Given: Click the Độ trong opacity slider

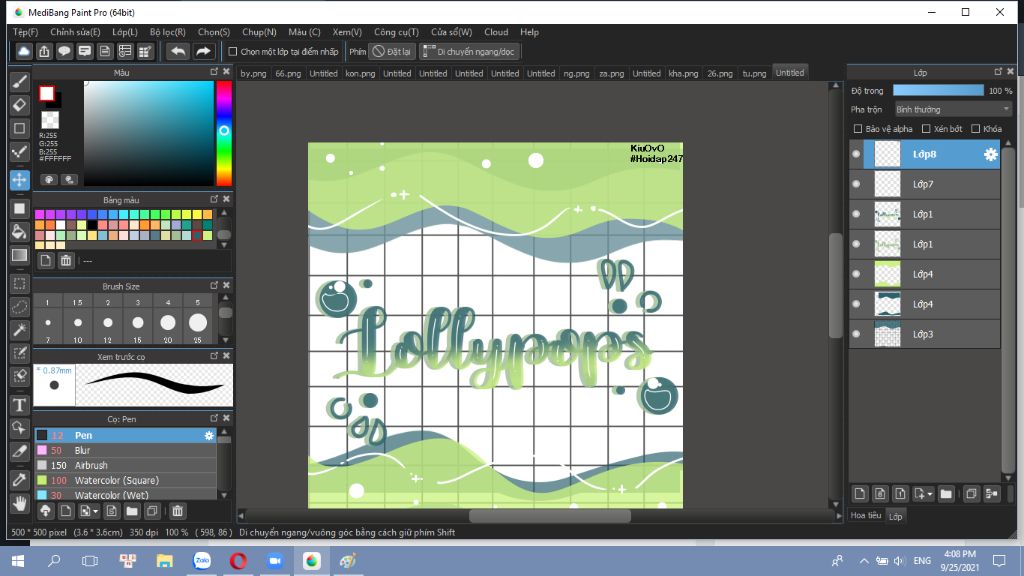Looking at the screenshot, I should (937, 90).
